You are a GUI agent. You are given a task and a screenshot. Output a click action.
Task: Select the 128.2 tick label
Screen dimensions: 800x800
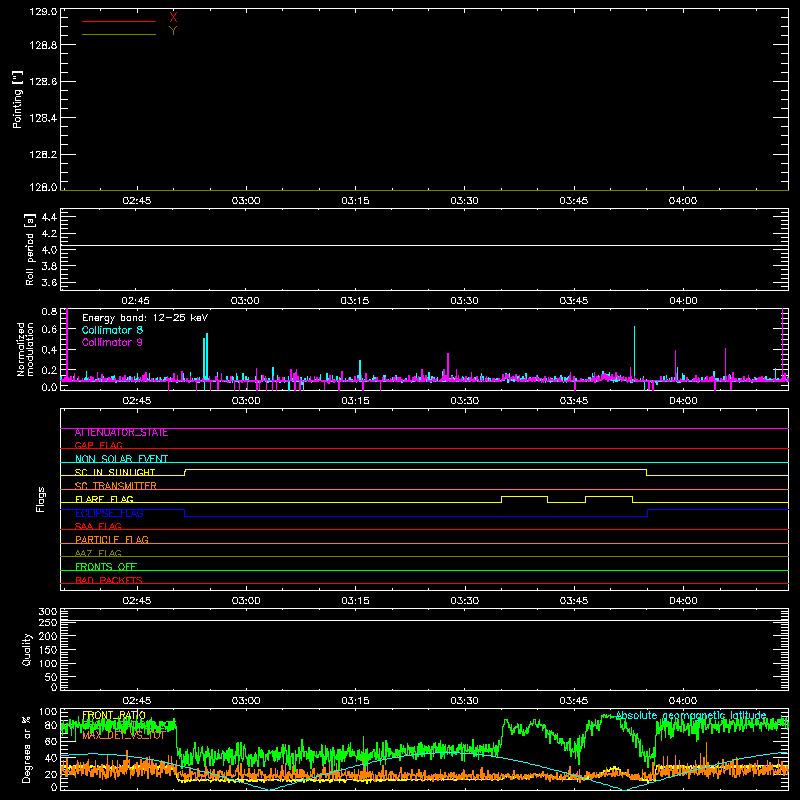pos(43,155)
